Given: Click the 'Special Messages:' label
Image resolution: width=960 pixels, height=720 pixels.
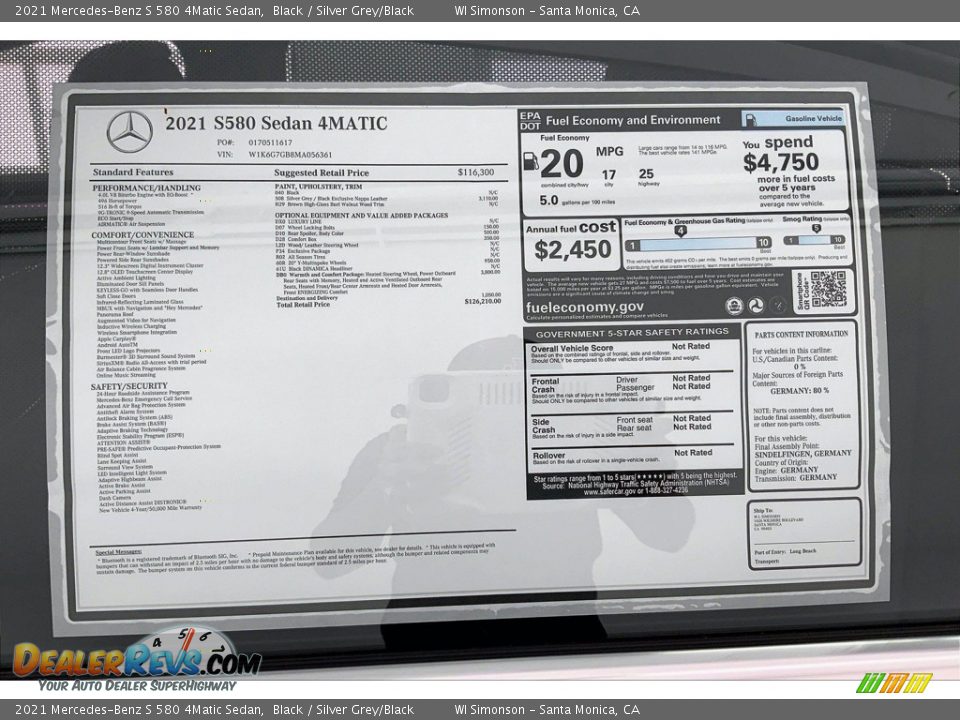Looking at the screenshot, I should coord(119,552).
